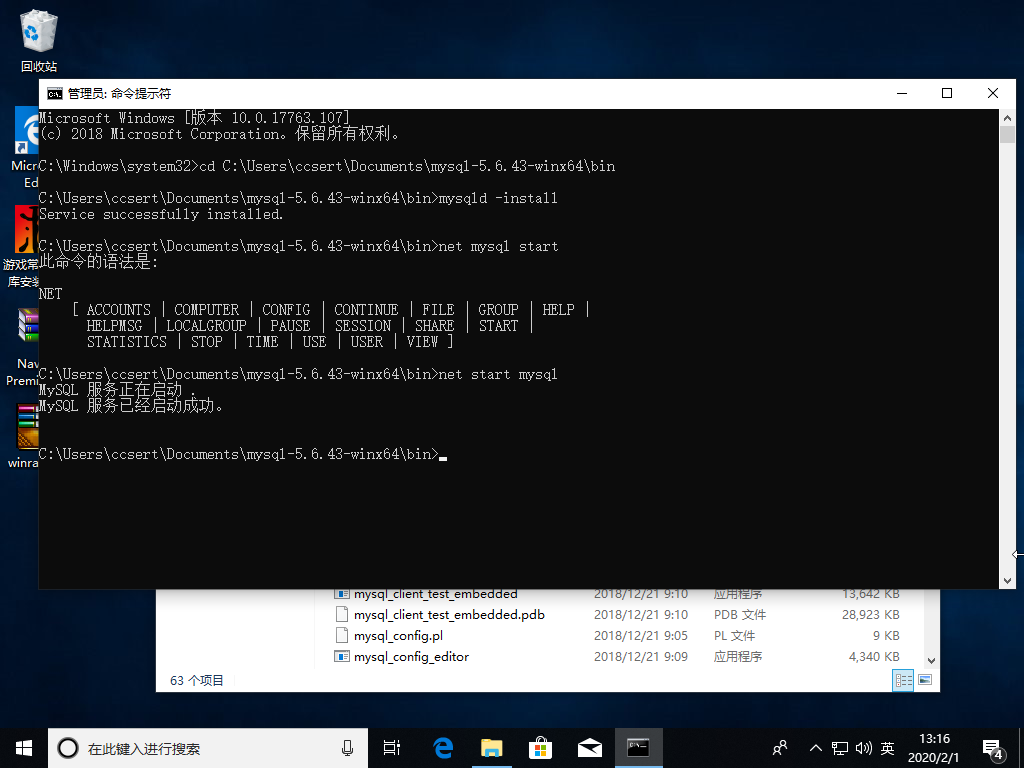This screenshot has height=768, width=1024.
Task: Click the command prompt scrollbar thumb
Action: (1007, 135)
